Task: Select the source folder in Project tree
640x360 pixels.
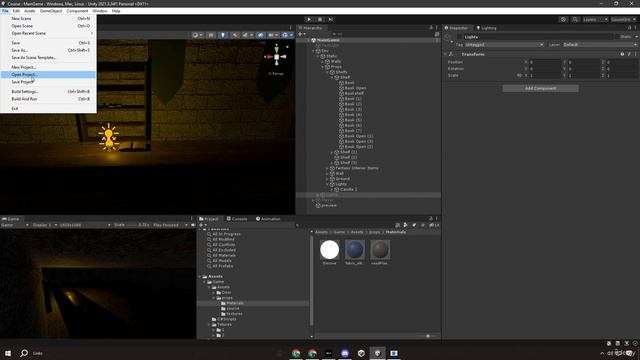Action: [233, 309]
